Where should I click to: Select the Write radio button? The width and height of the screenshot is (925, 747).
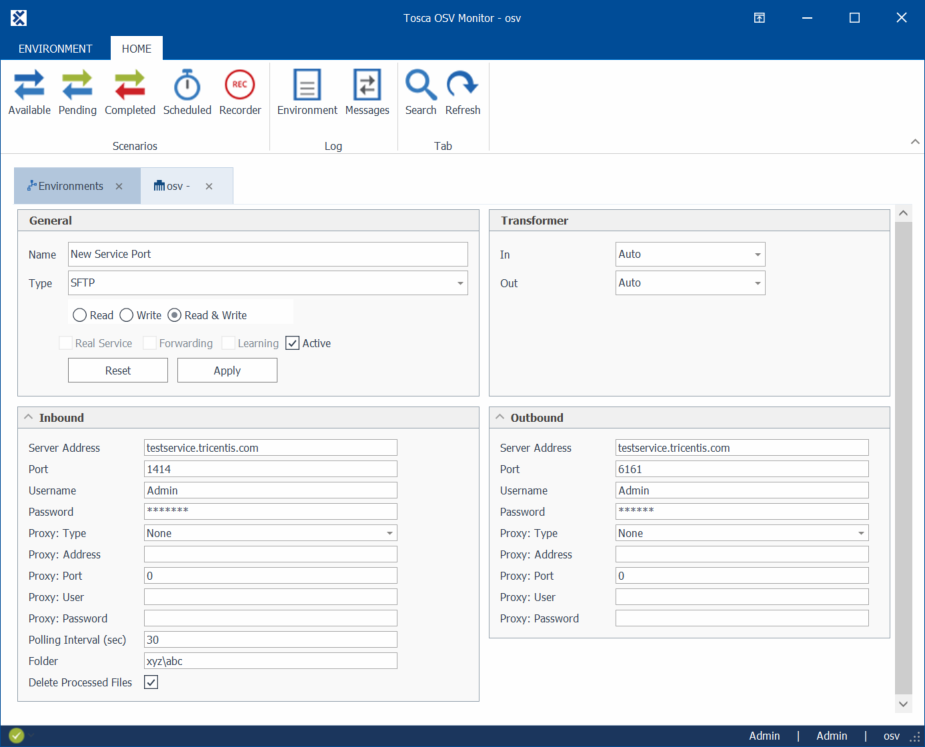tap(127, 315)
